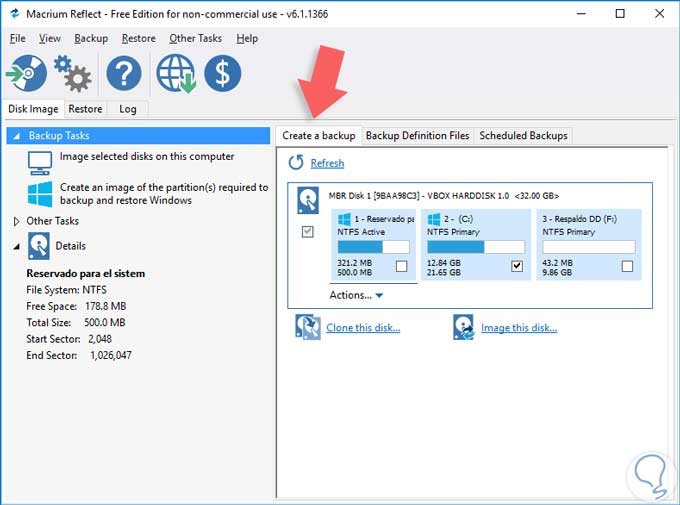Click the Free Space 178.8 MB value
The image size is (680, 505).
[105, 306]
